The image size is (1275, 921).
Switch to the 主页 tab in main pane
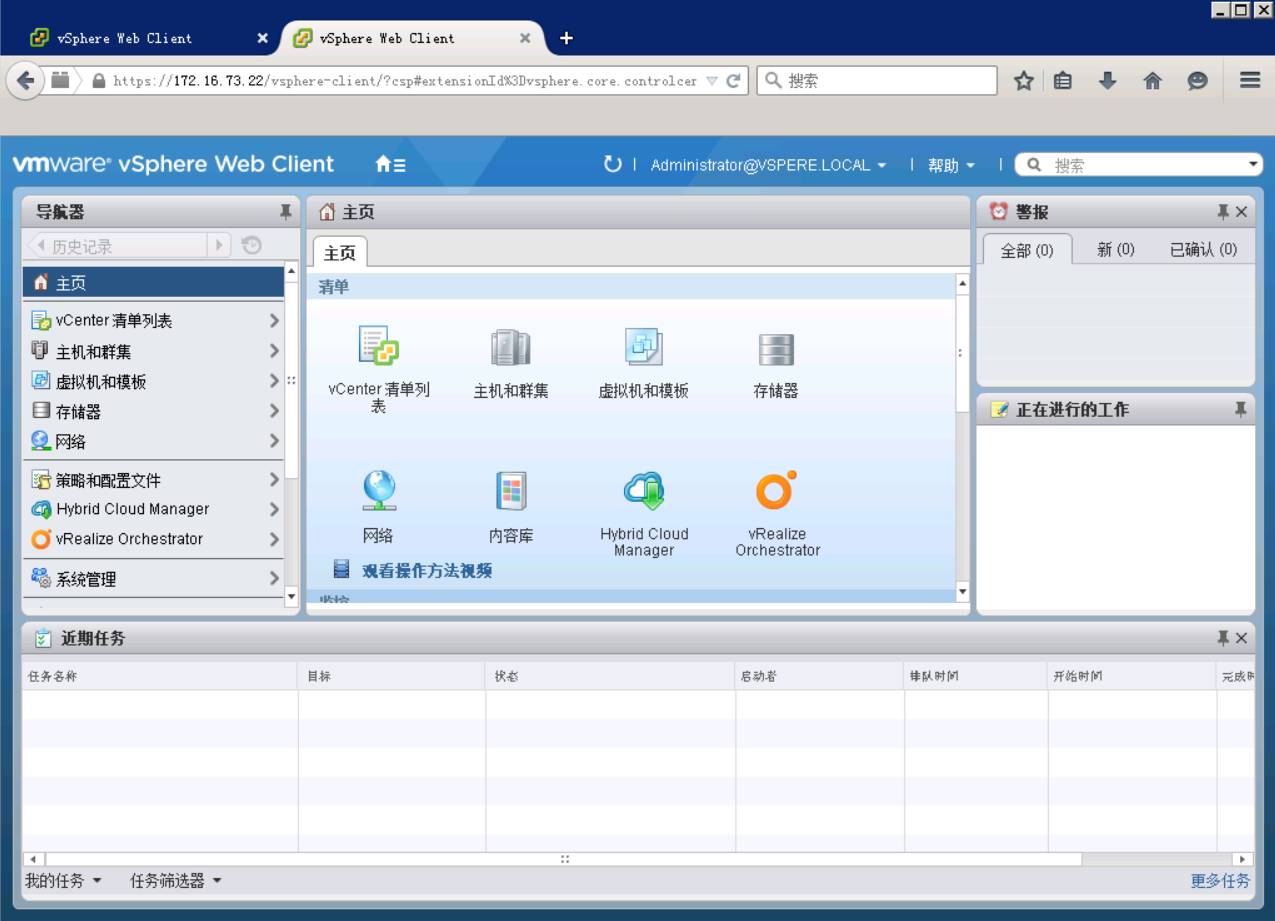point(340,253)
